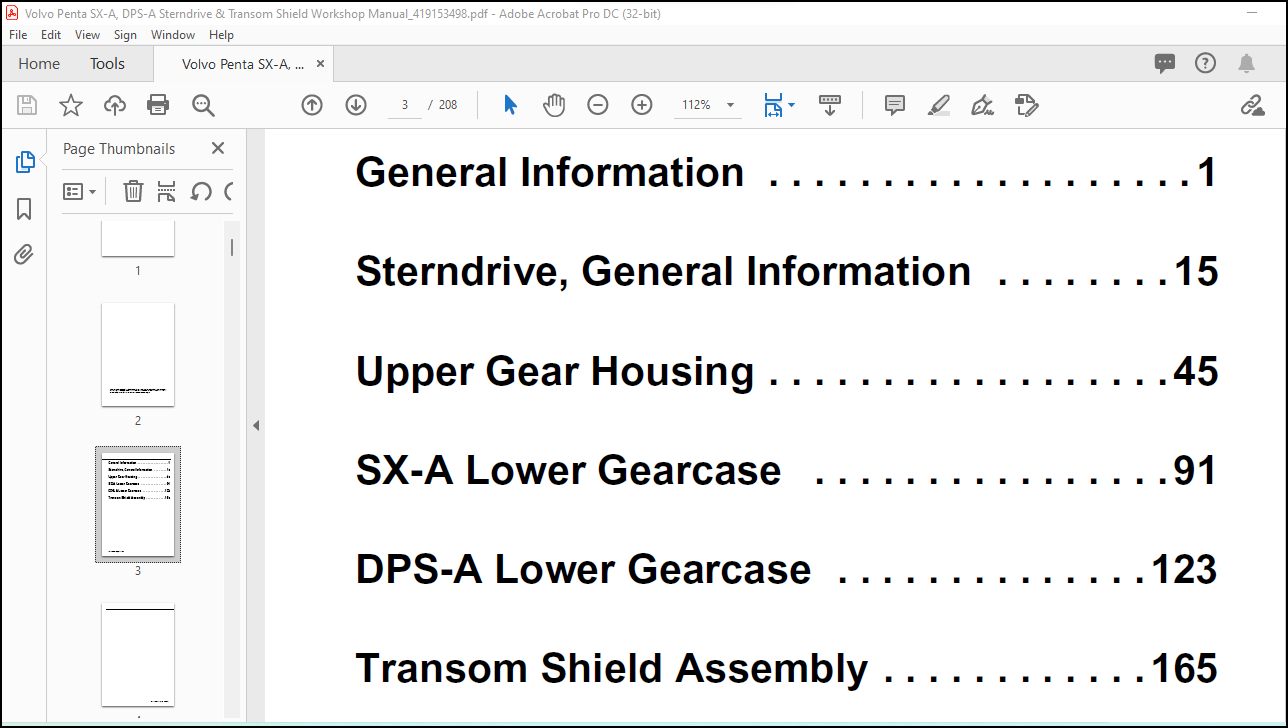Image resolution: width=1288 pixels, height=728 pixels.
Task: Click the Zoom in plus icon
Action: pos(642,105)
